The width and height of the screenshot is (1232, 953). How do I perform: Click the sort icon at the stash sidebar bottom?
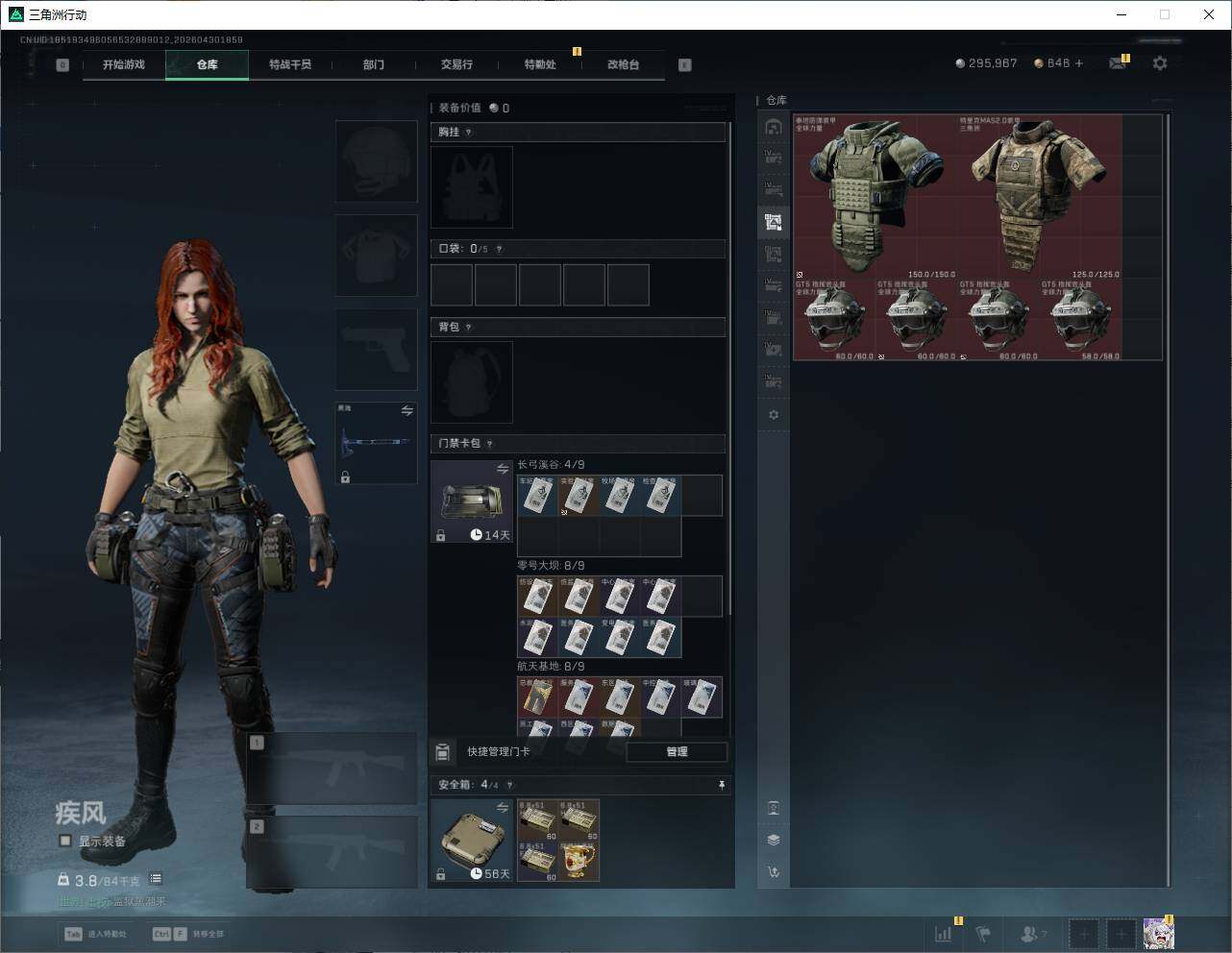[774, 872]
